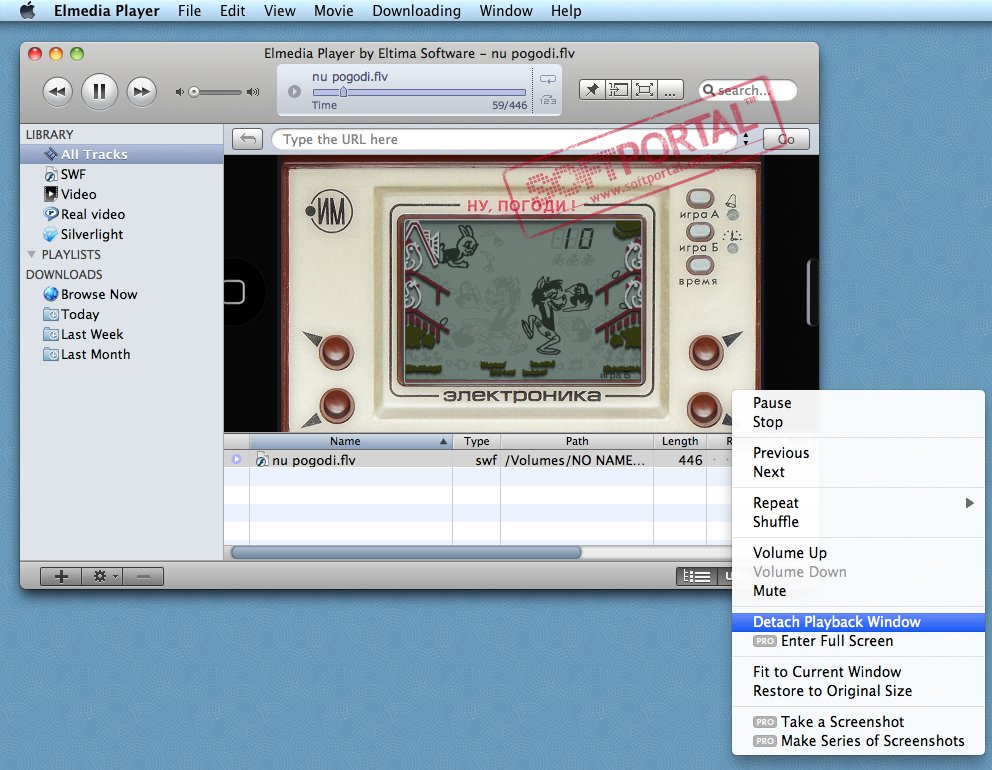Toggle Mute in the context menu
Viewport: 992px width, 770px height.
click(859, 591)
